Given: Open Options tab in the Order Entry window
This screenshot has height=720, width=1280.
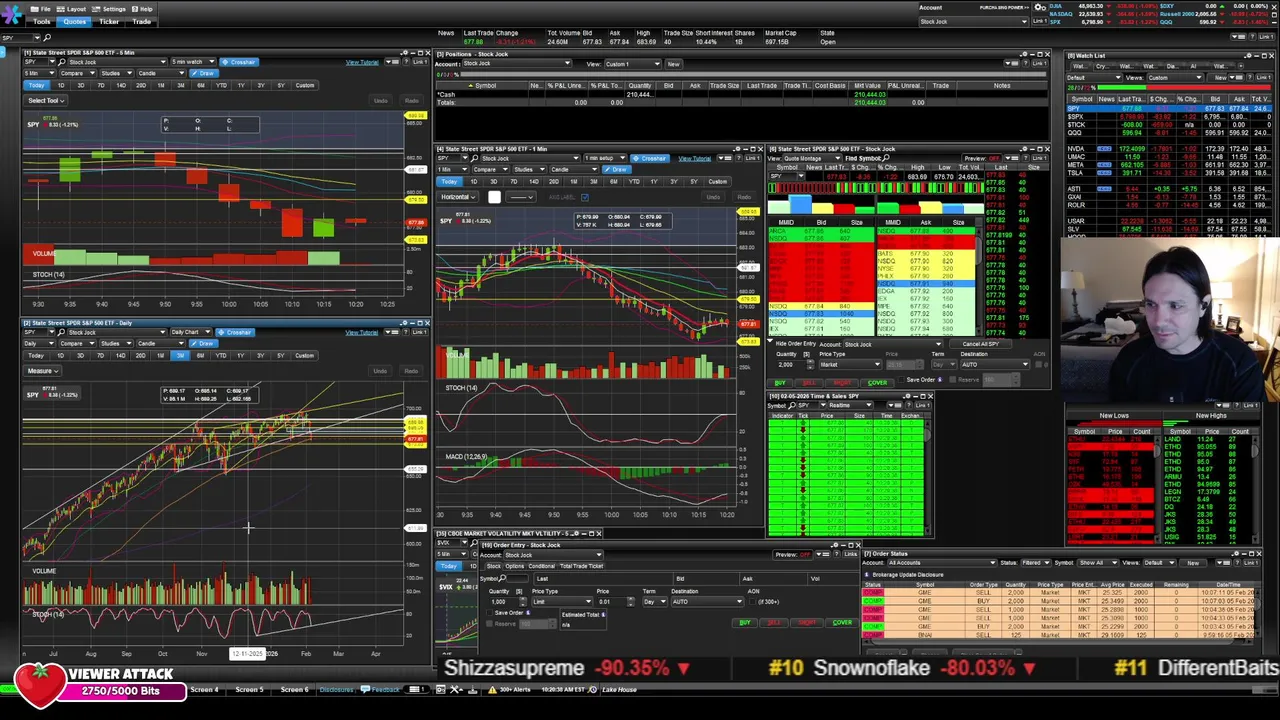Looking at the screenshot, I should tap(514, 566).
